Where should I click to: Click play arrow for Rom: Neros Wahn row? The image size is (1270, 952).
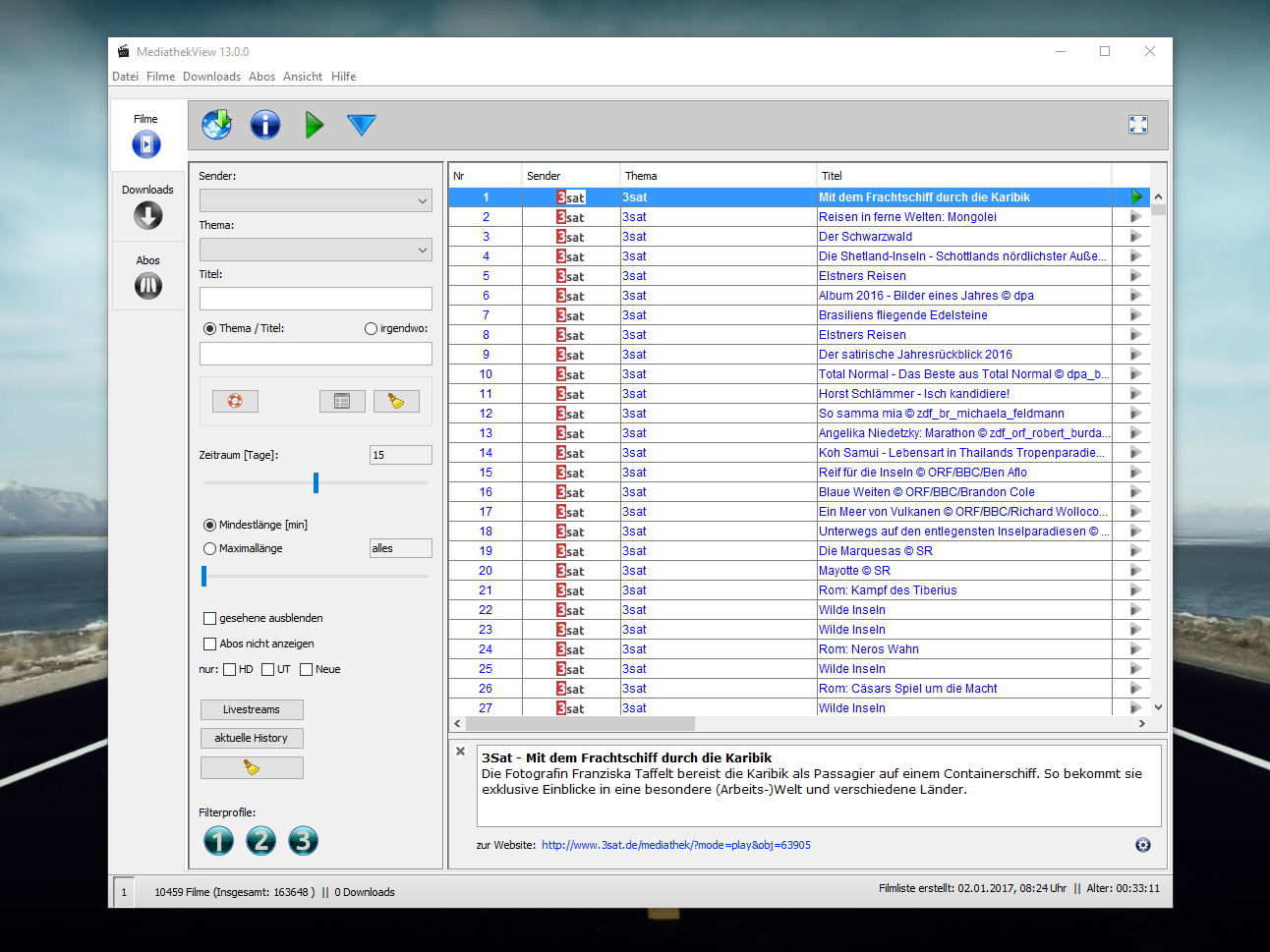pos(1136,648)
